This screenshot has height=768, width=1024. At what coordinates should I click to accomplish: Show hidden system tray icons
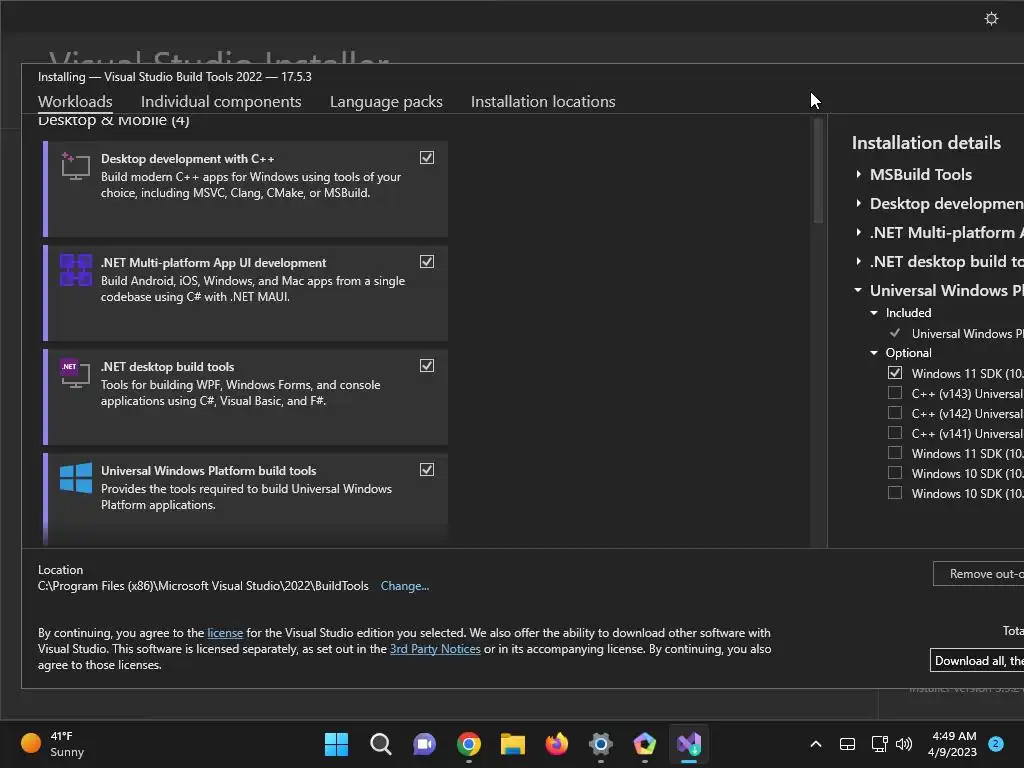816,744
